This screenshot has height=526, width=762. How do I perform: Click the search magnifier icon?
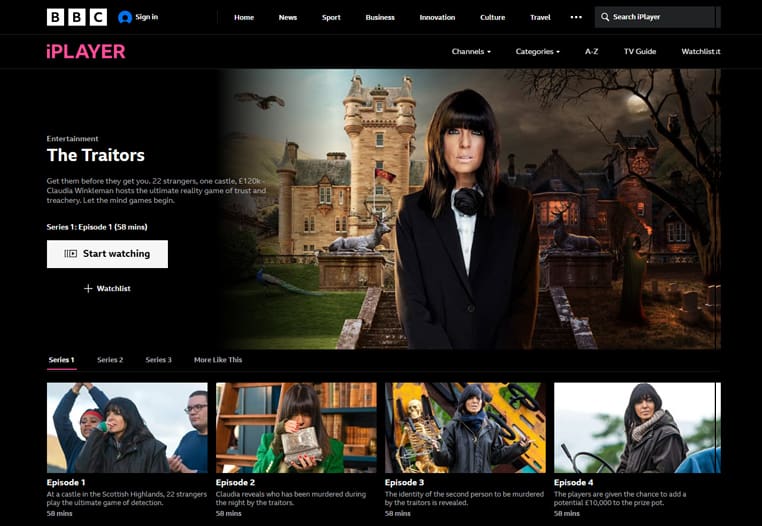click(x=605, y=17)
